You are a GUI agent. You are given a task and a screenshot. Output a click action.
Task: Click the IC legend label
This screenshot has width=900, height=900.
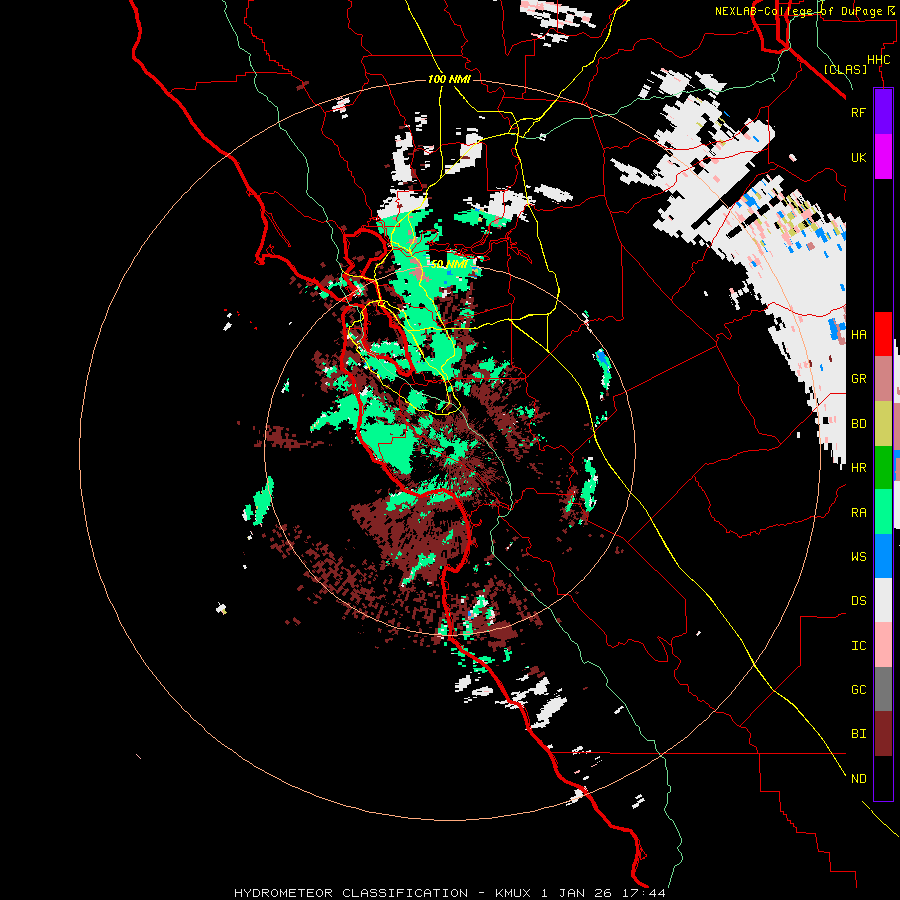[x=859, y=646]
